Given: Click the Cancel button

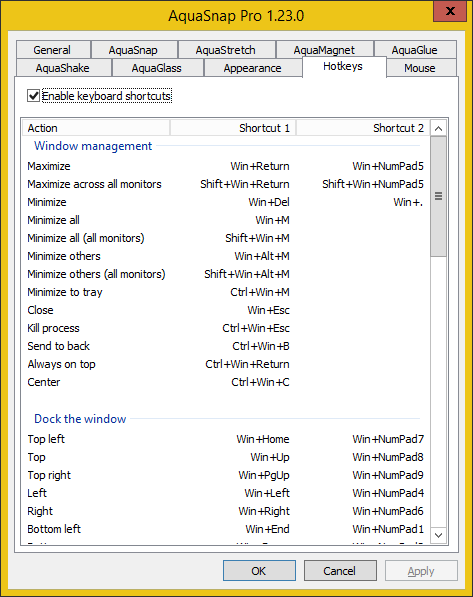Looking at the screenshot, I should [340, 570].
